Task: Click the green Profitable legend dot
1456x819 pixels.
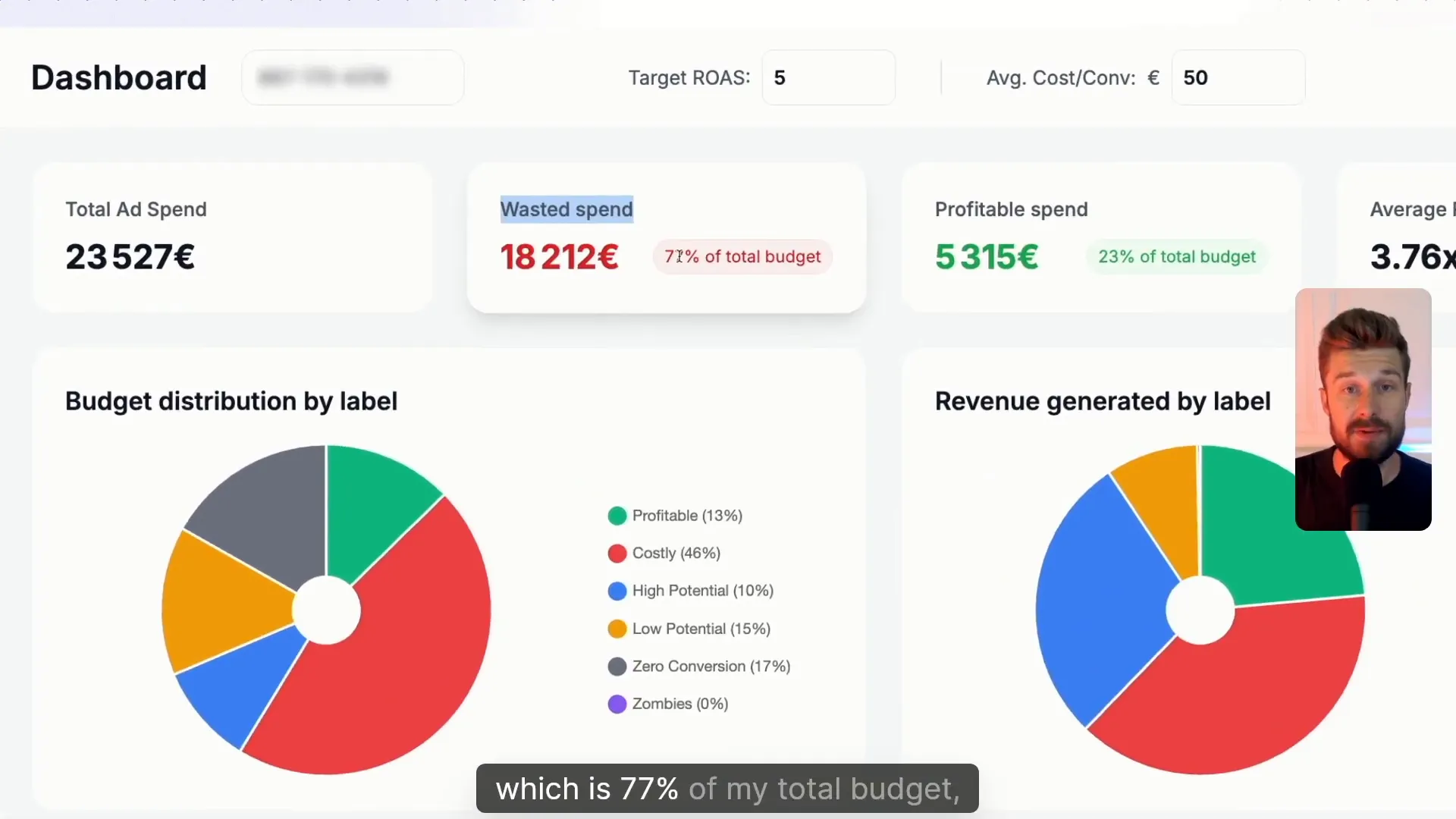Action: (617, 516)
